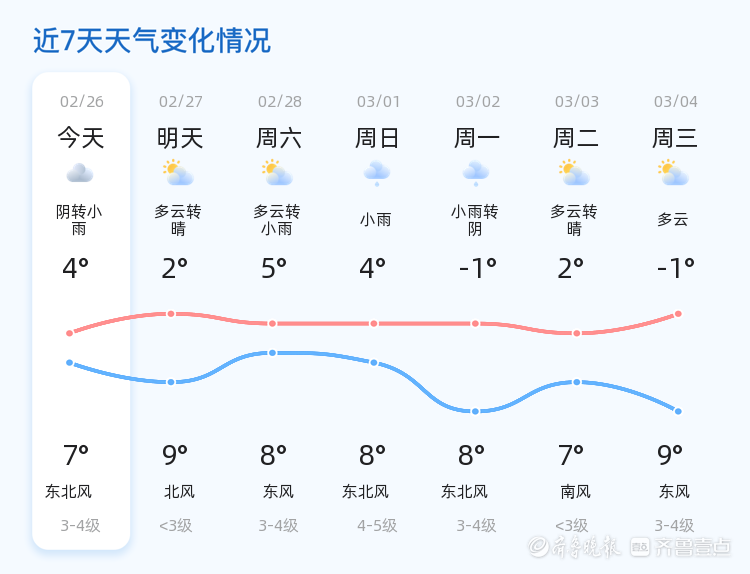The image size is (750, 574).
Task: Click Monday's low-temperature curve point
Action: click(475, 411)
